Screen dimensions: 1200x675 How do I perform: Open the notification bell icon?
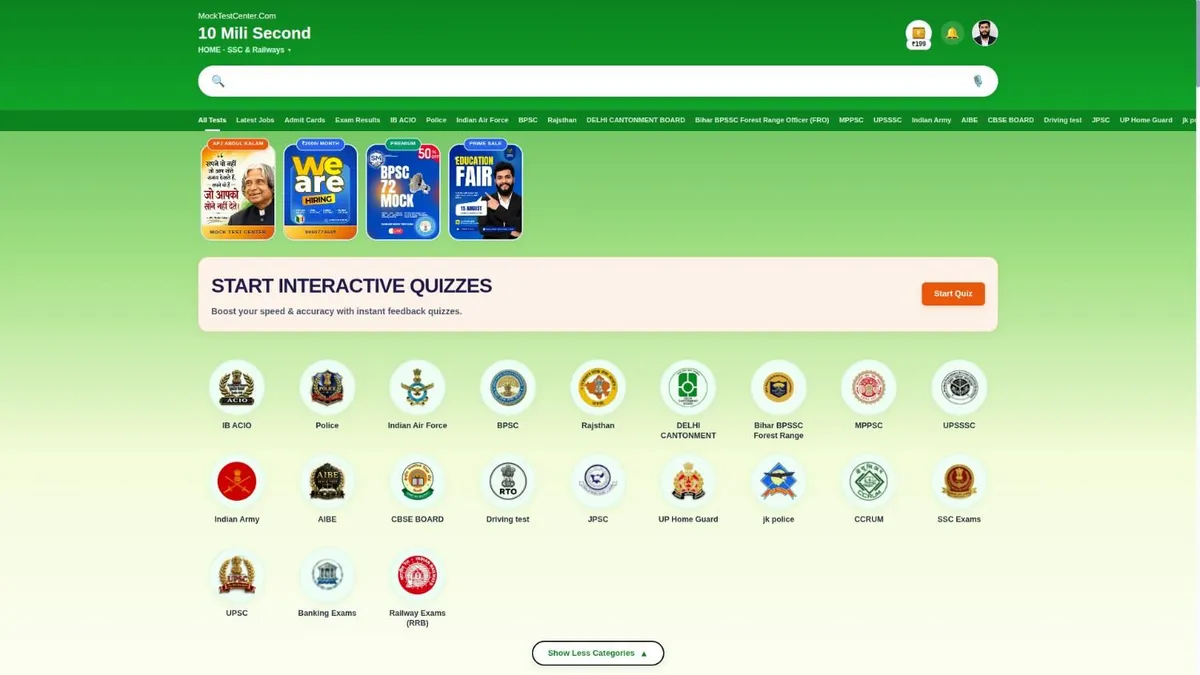pos(952,33)
